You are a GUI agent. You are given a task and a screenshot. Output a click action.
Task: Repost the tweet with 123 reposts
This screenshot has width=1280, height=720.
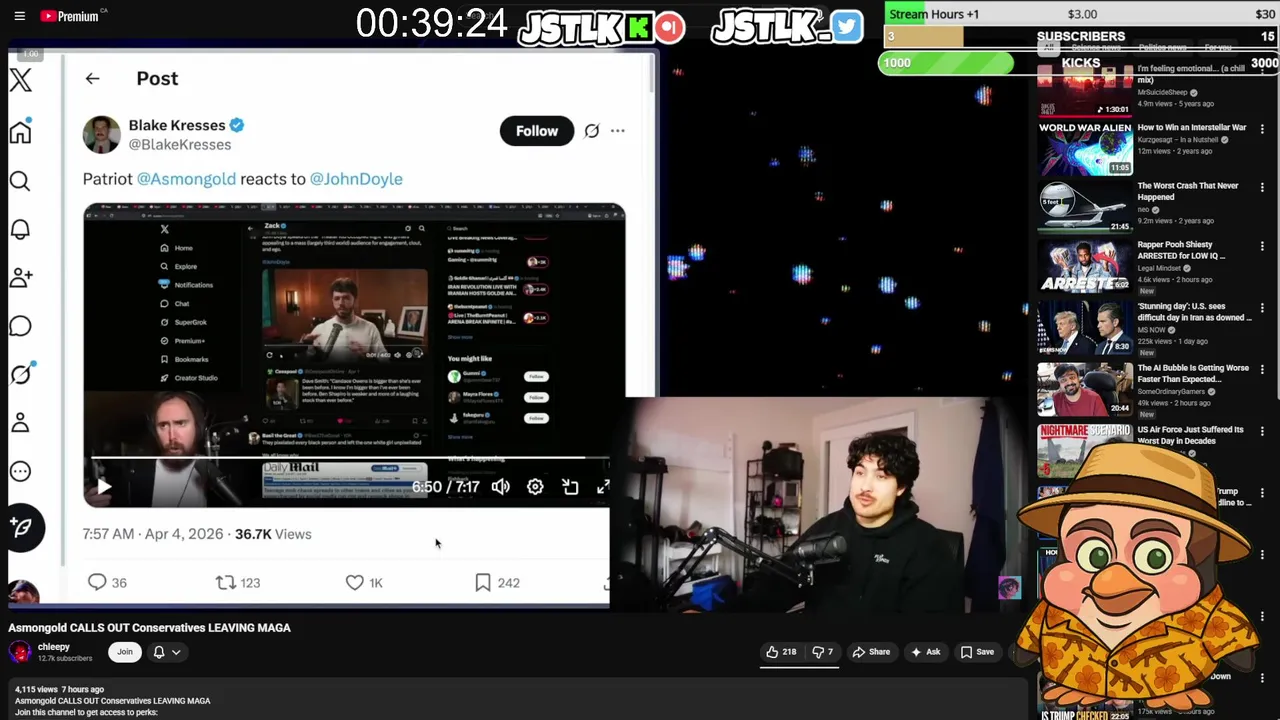(x=238, y=583)
